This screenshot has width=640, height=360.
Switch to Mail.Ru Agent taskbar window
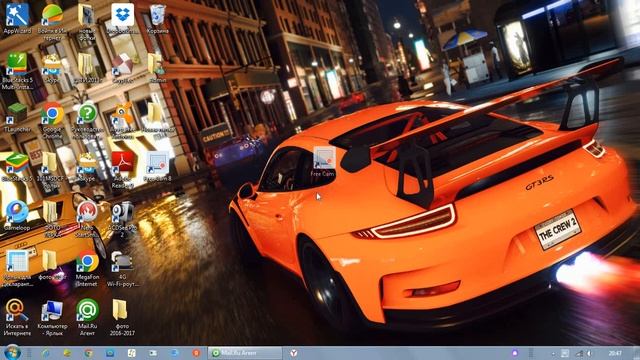pyautogui.click(x=245, y=353)
